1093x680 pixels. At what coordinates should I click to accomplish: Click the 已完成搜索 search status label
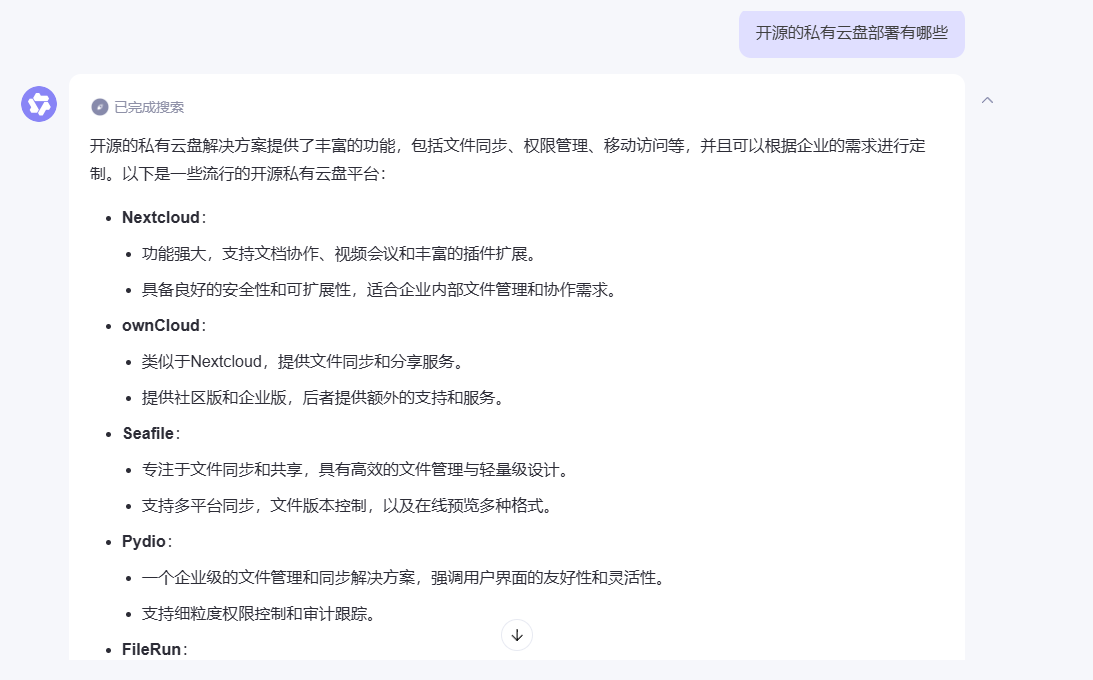pos(147,107)
